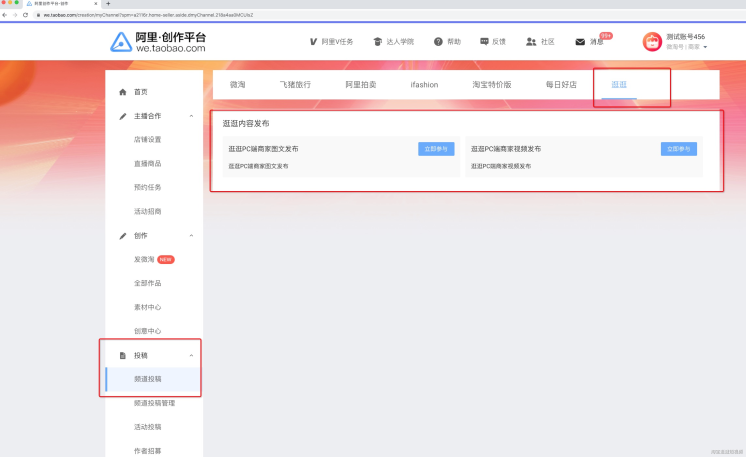Collapse the 投稿 sidebar section
746x457 pixels.
191,355
